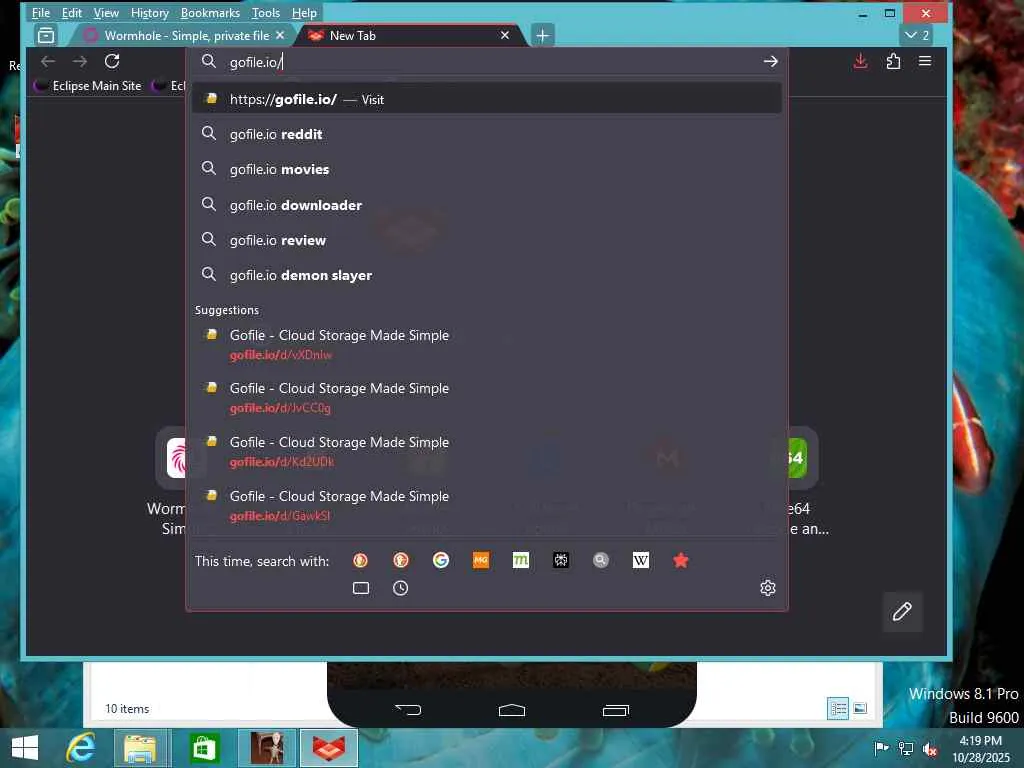This screenshot has height=768, width=1024.
Task: Switch to the Wormhole tab
Action: (x=185, y=35)
